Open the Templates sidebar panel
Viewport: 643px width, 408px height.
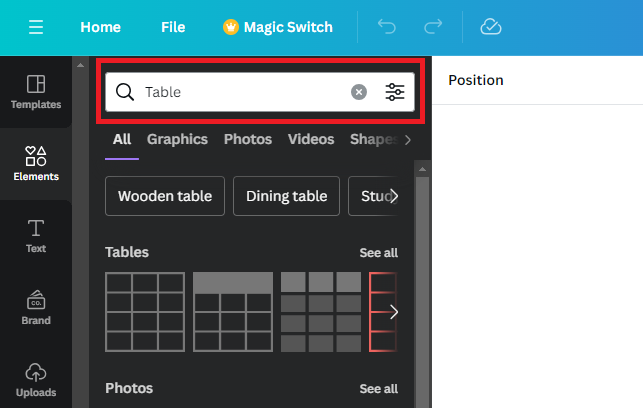[36, 92]
